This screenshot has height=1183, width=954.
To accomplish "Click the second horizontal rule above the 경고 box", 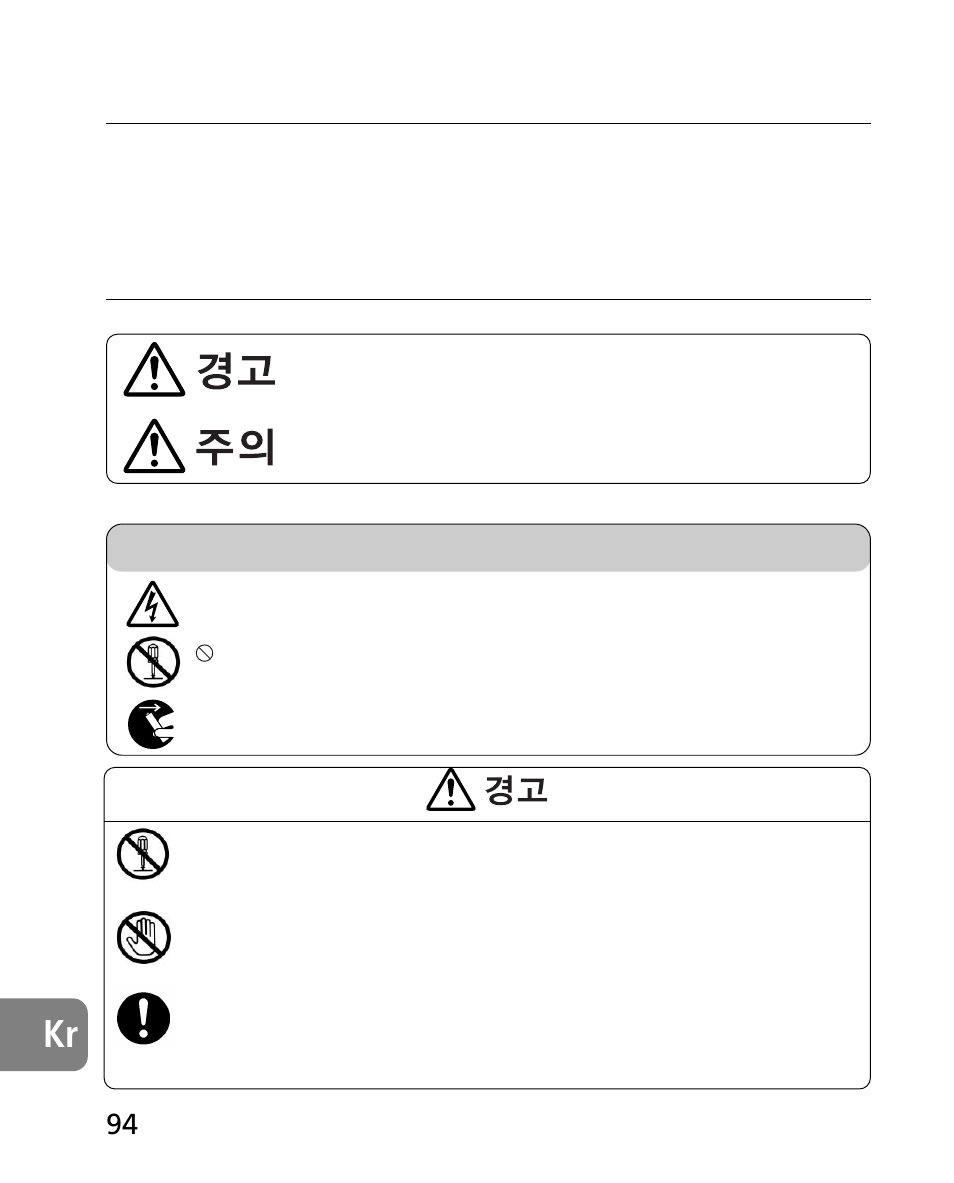I will [488, 299].
